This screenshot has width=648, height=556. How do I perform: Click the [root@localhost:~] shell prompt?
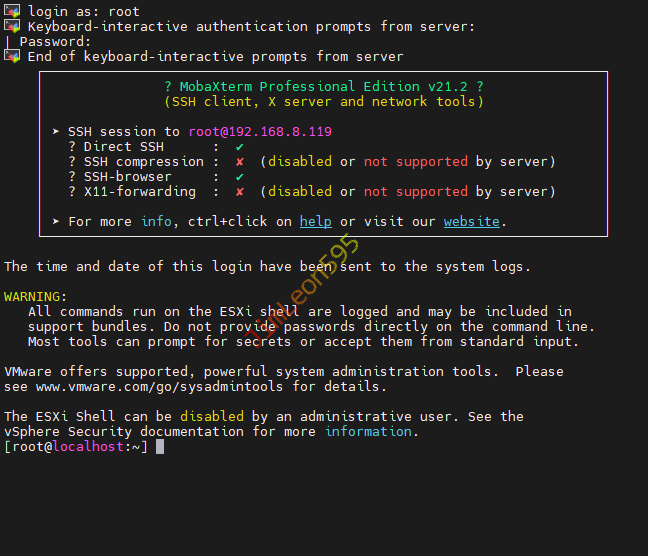click(x=76, y=447)
